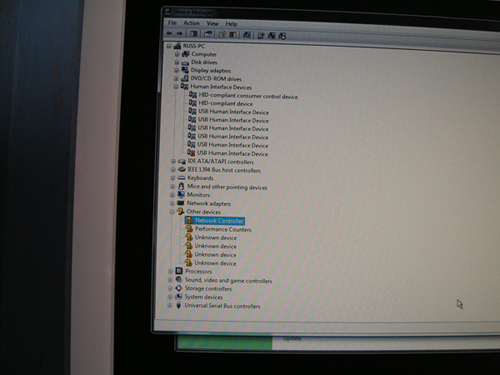The height and width of the screenshot is (375, 500).
Task: Click the Storage controllers diamond icon
Action: click(179, 288)
